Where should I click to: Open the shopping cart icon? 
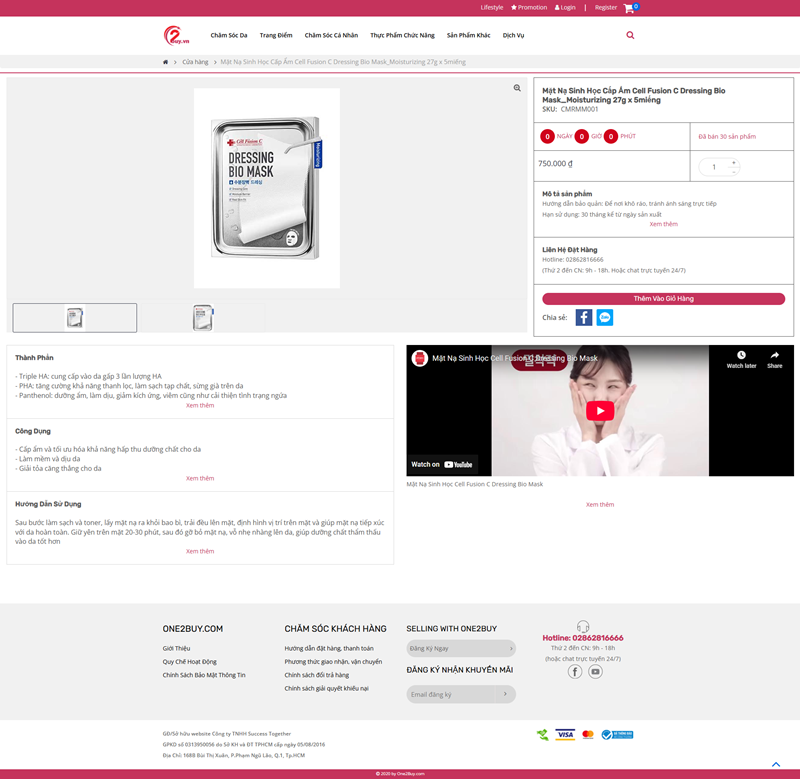click(x=629, y=8)
